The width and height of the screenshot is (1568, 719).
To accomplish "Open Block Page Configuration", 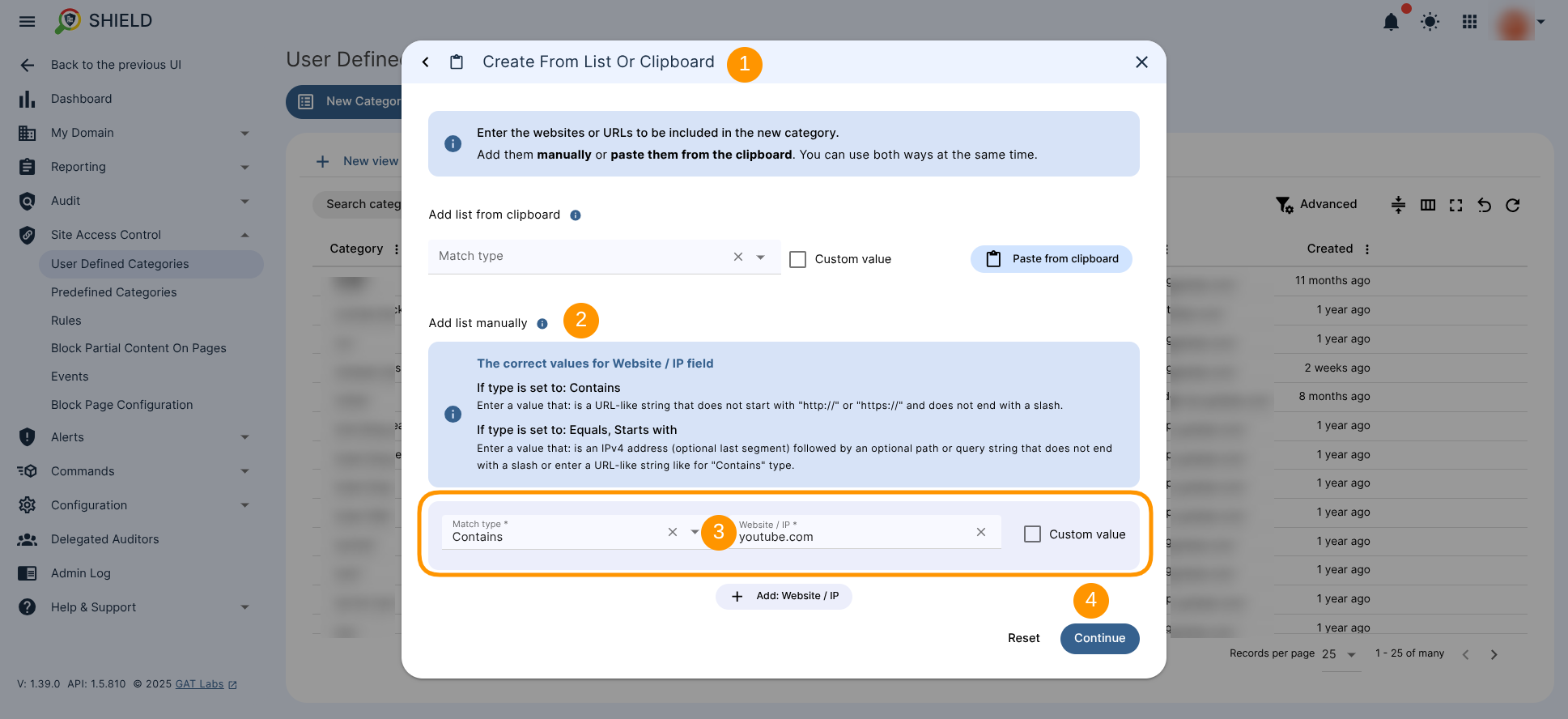I will click(121, 405).
